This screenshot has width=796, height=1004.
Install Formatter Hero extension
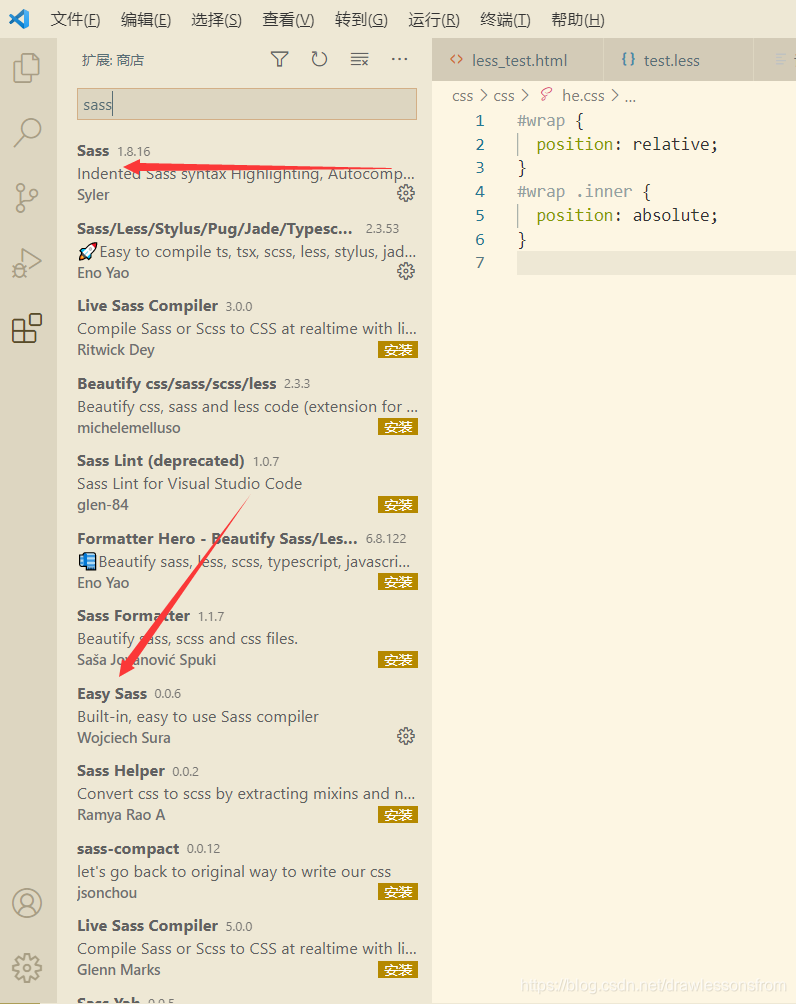(x=398, y=582)
